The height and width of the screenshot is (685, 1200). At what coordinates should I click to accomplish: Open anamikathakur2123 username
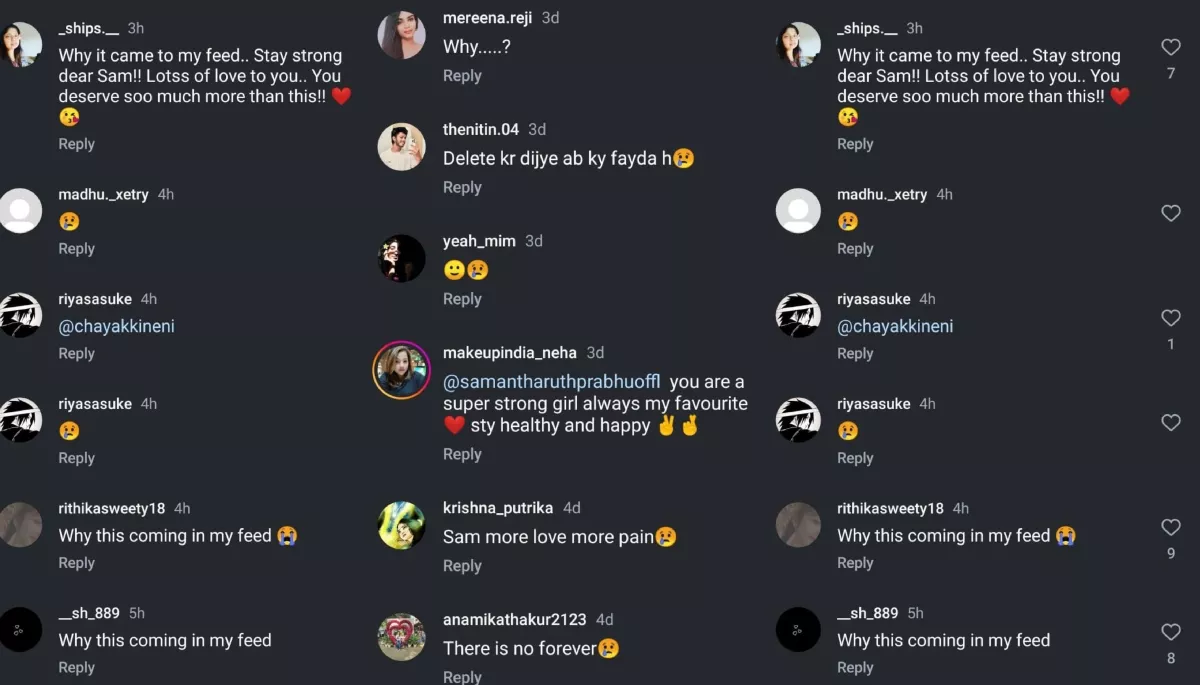[x=515, y=619]
